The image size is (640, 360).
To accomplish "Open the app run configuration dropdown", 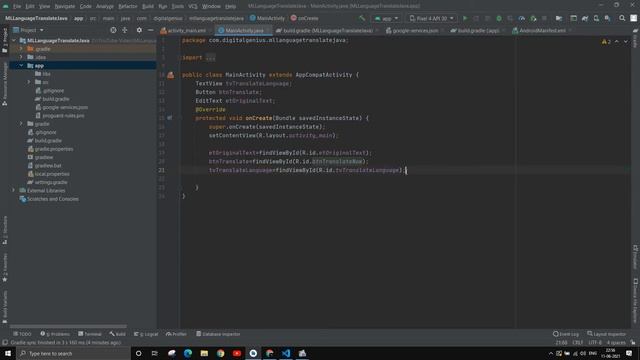I will [x=386, y=18].
